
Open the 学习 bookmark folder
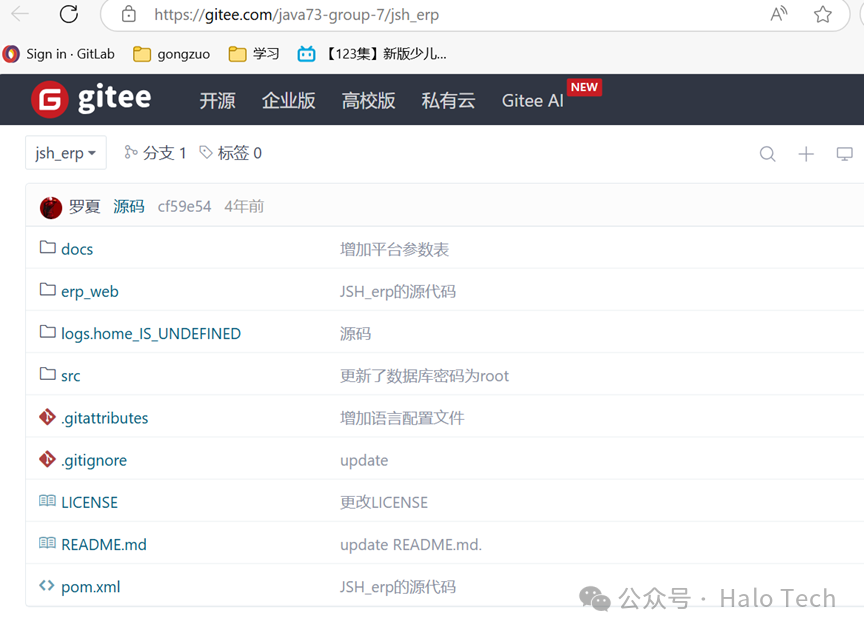tap(254, 54)
